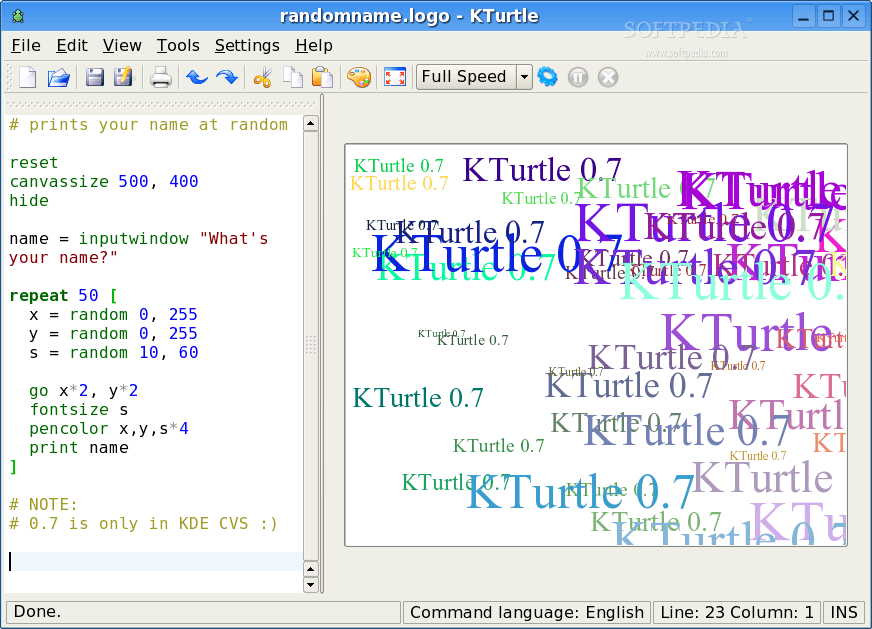Open an existing Logo file

pos(60,76)
